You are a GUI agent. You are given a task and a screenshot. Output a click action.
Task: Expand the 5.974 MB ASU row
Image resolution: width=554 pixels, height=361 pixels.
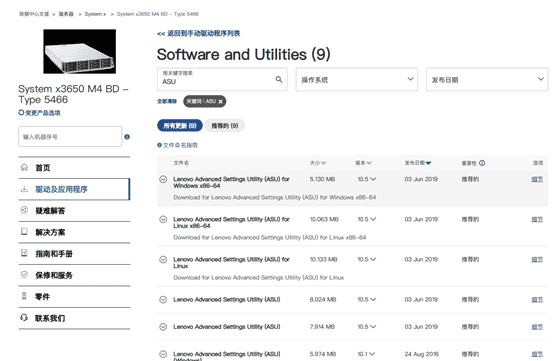coord(163,354)
